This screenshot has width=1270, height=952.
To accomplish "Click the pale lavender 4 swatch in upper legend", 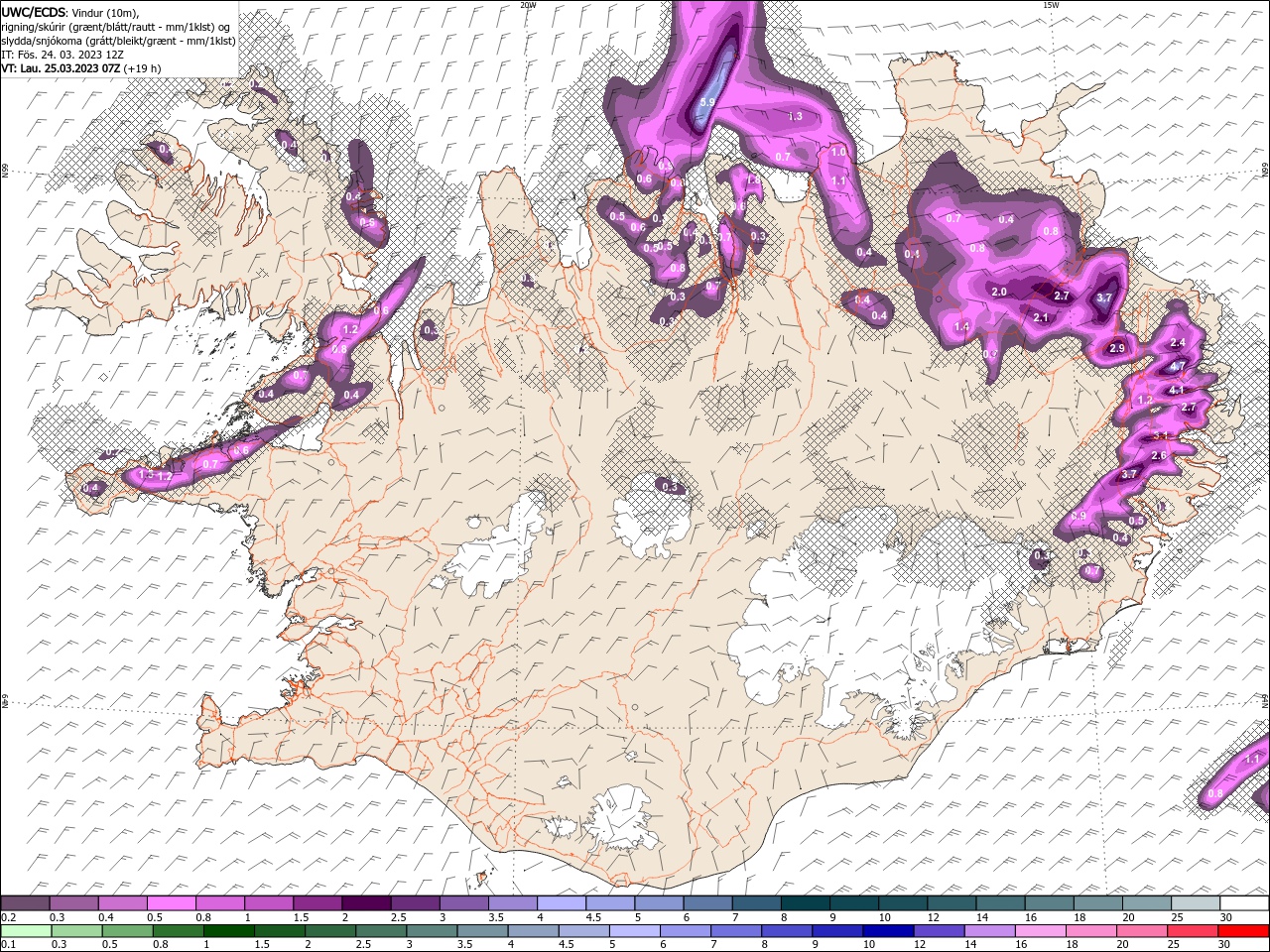I will tap(561, 903).
